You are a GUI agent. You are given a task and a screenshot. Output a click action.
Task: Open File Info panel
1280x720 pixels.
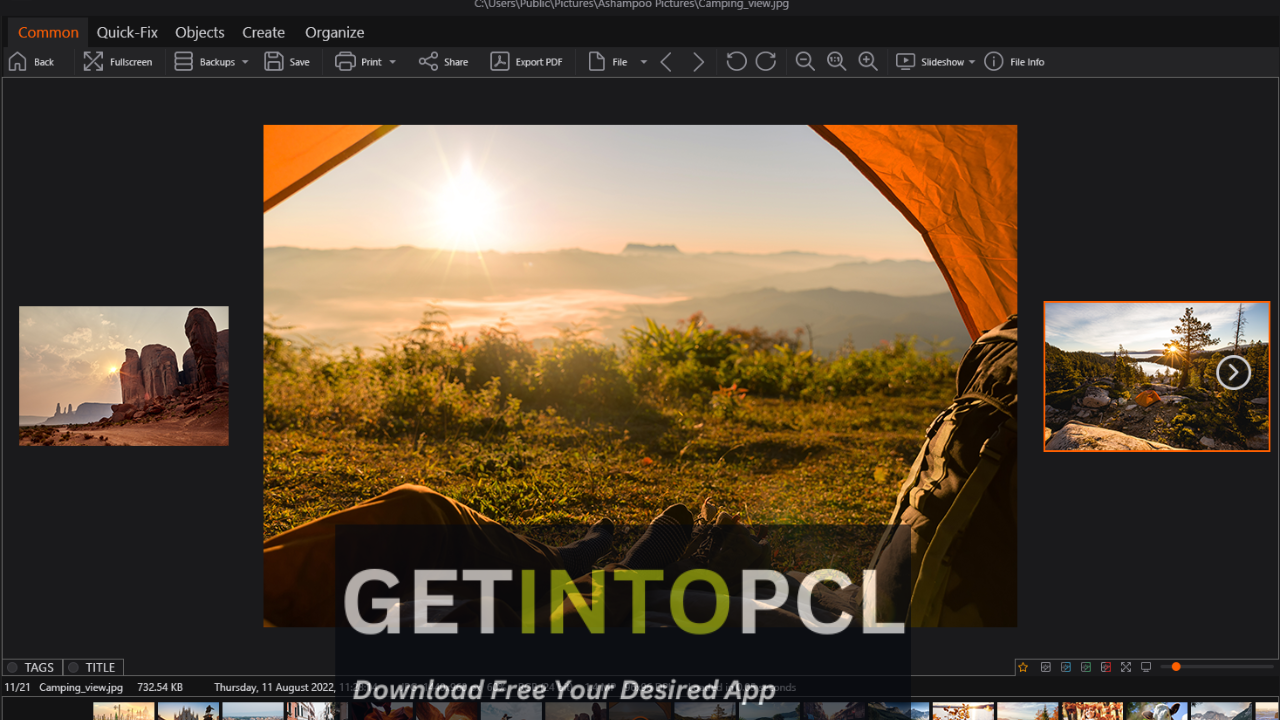1014,62
